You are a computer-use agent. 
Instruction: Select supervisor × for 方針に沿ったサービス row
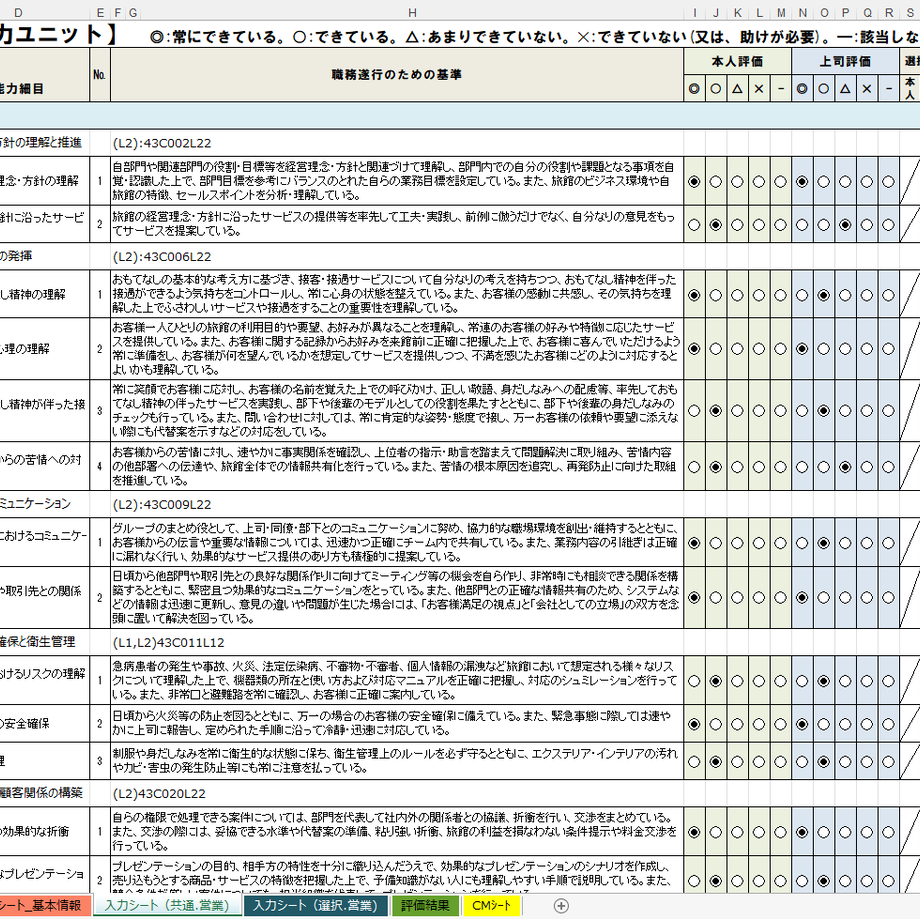(x=867, y=225)
